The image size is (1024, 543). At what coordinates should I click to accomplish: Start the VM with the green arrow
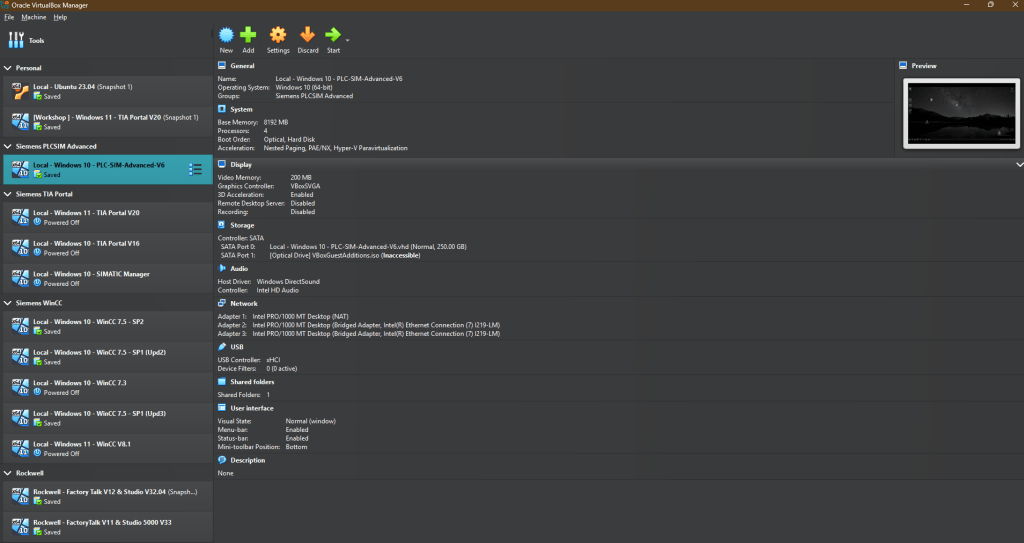click(x=333, y=36)
